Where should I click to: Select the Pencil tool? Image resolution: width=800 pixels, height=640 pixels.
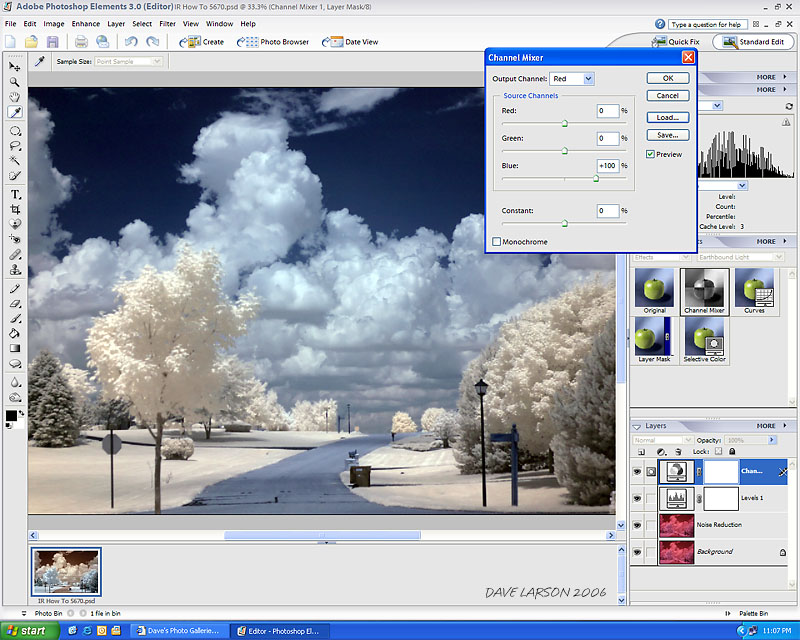click(15, 288)
